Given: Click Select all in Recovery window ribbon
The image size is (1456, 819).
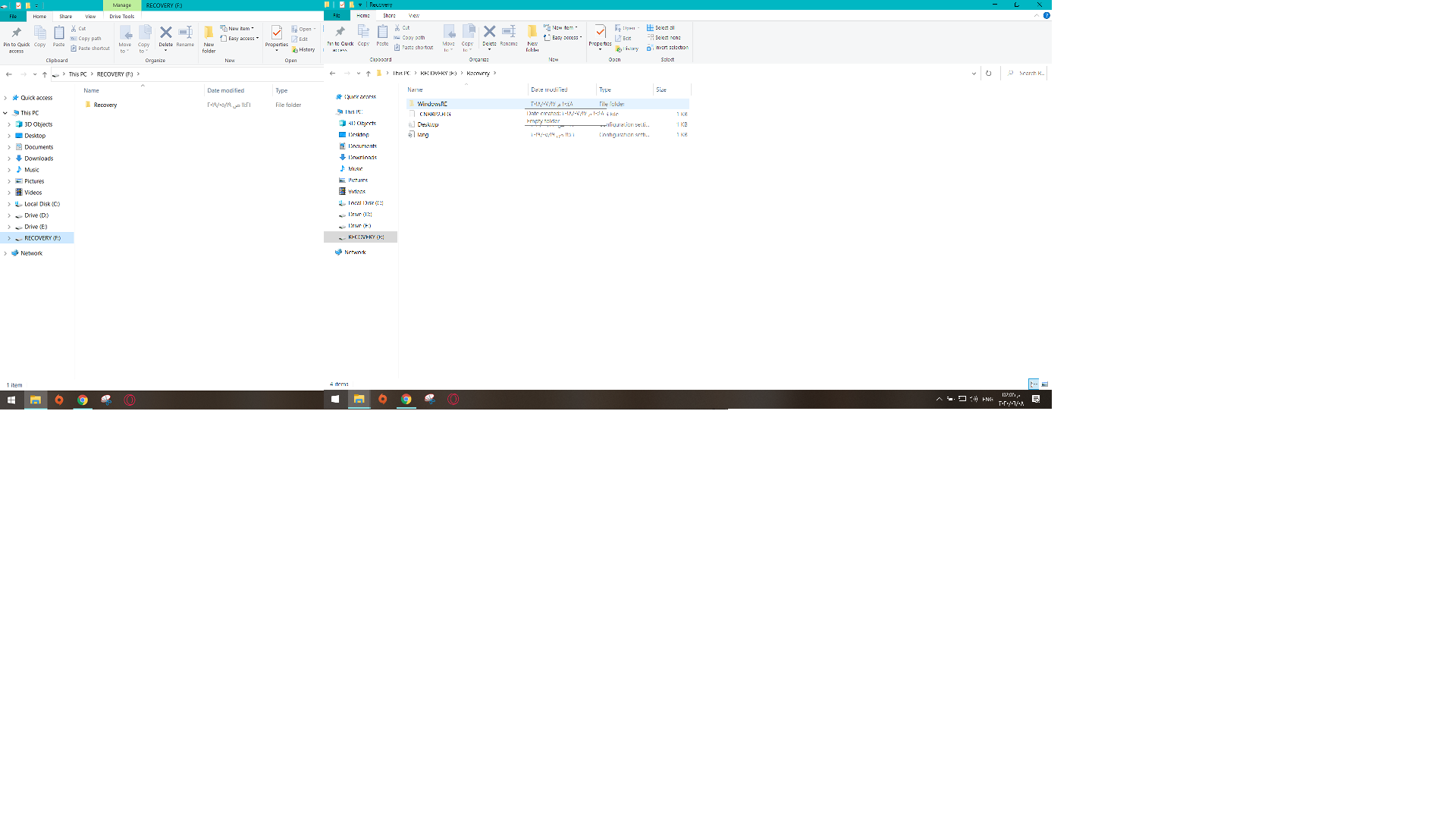Looking at the screenshot, I should click(x=661, y=27).
